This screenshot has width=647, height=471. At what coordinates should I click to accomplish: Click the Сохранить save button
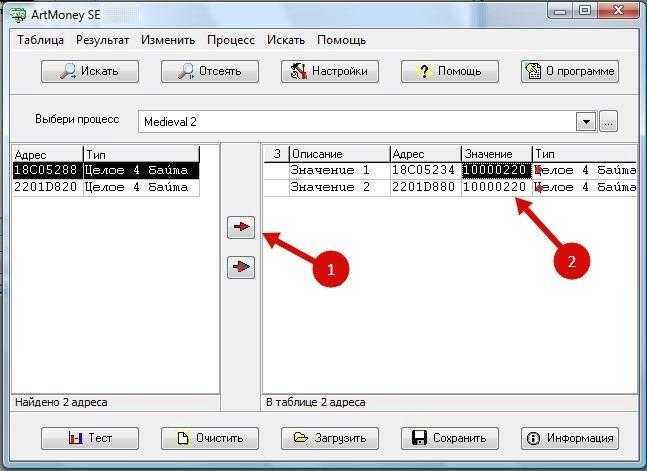(450, 438)
